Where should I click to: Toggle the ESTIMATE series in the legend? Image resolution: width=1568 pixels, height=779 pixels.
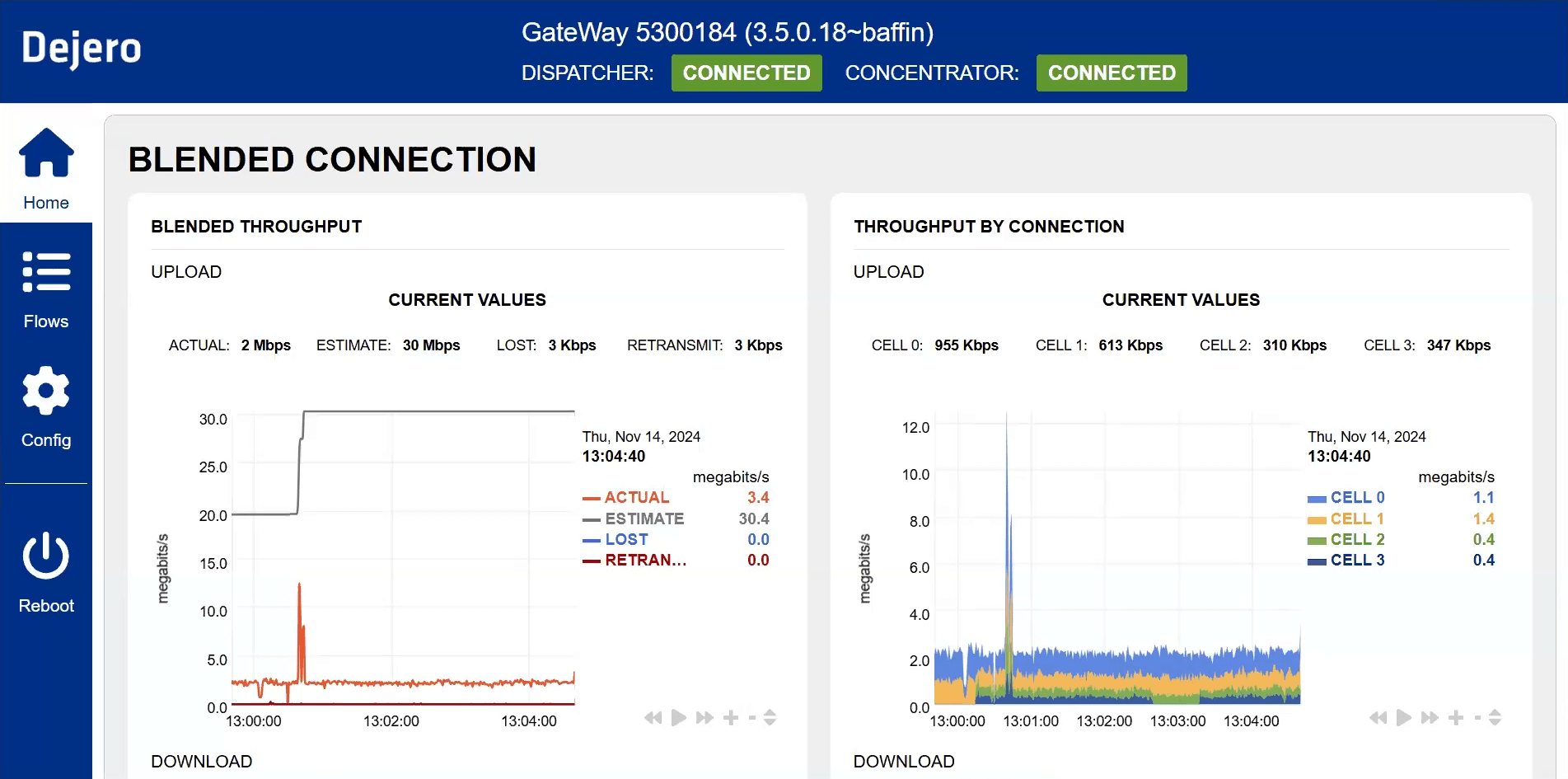click(644, 519)
